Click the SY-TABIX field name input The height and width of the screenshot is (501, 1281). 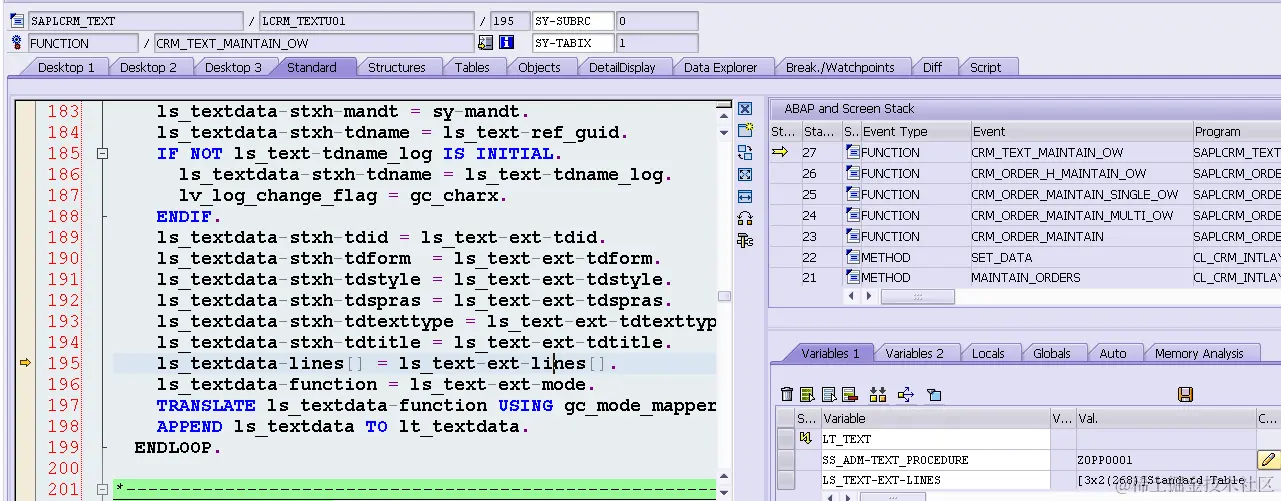[571, 43]
